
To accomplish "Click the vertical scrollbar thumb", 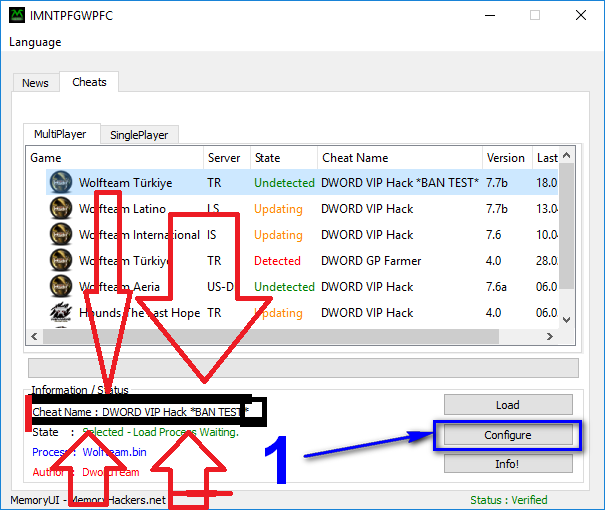I will click(x=566, y=226).
